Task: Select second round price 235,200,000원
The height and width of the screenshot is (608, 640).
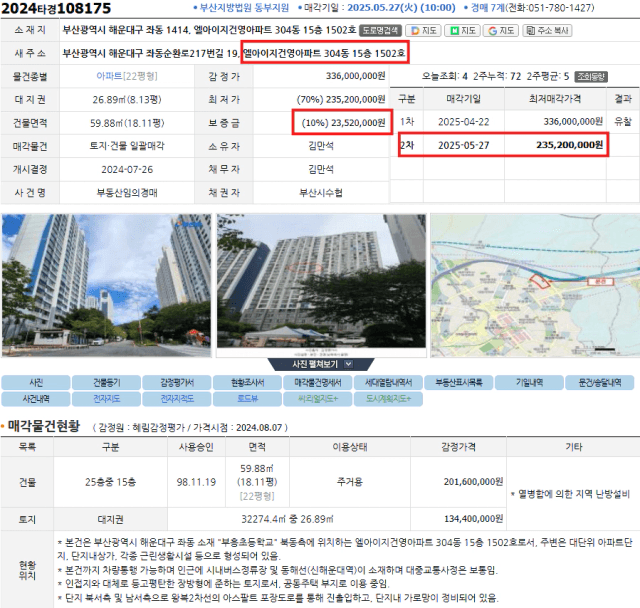Action: [569, 144]
